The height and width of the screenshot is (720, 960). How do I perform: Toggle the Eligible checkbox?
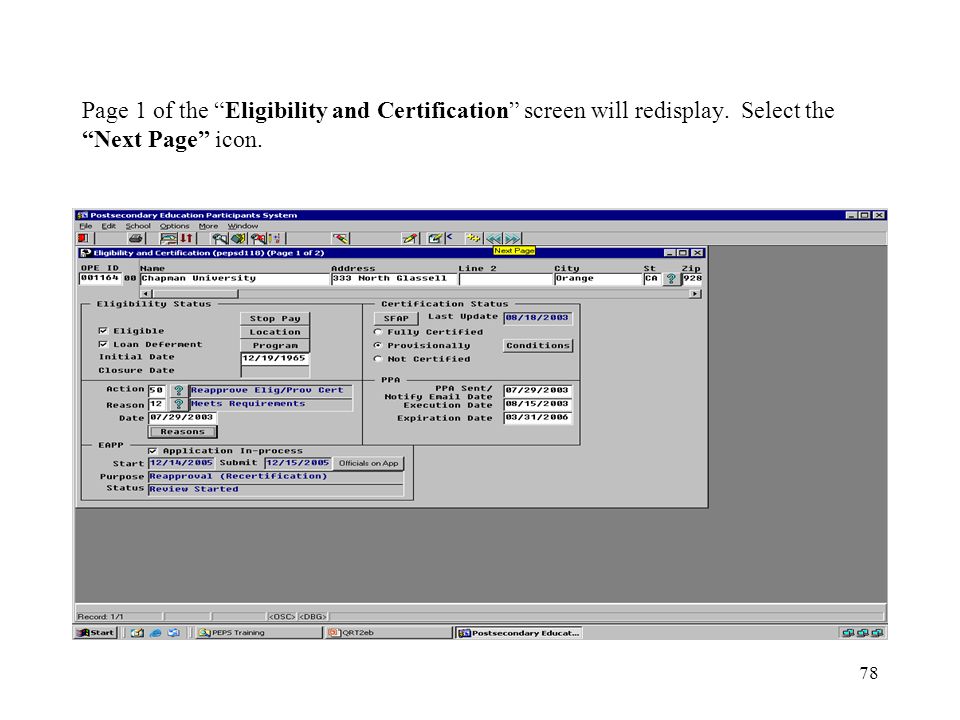tap(103, 331)
